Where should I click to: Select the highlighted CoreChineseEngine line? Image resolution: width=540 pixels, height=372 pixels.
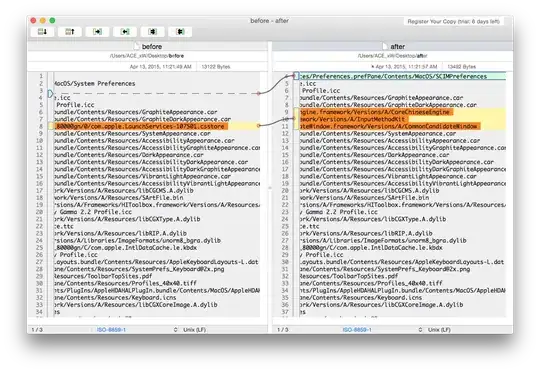pyautogui.click(x=375, y=112)
